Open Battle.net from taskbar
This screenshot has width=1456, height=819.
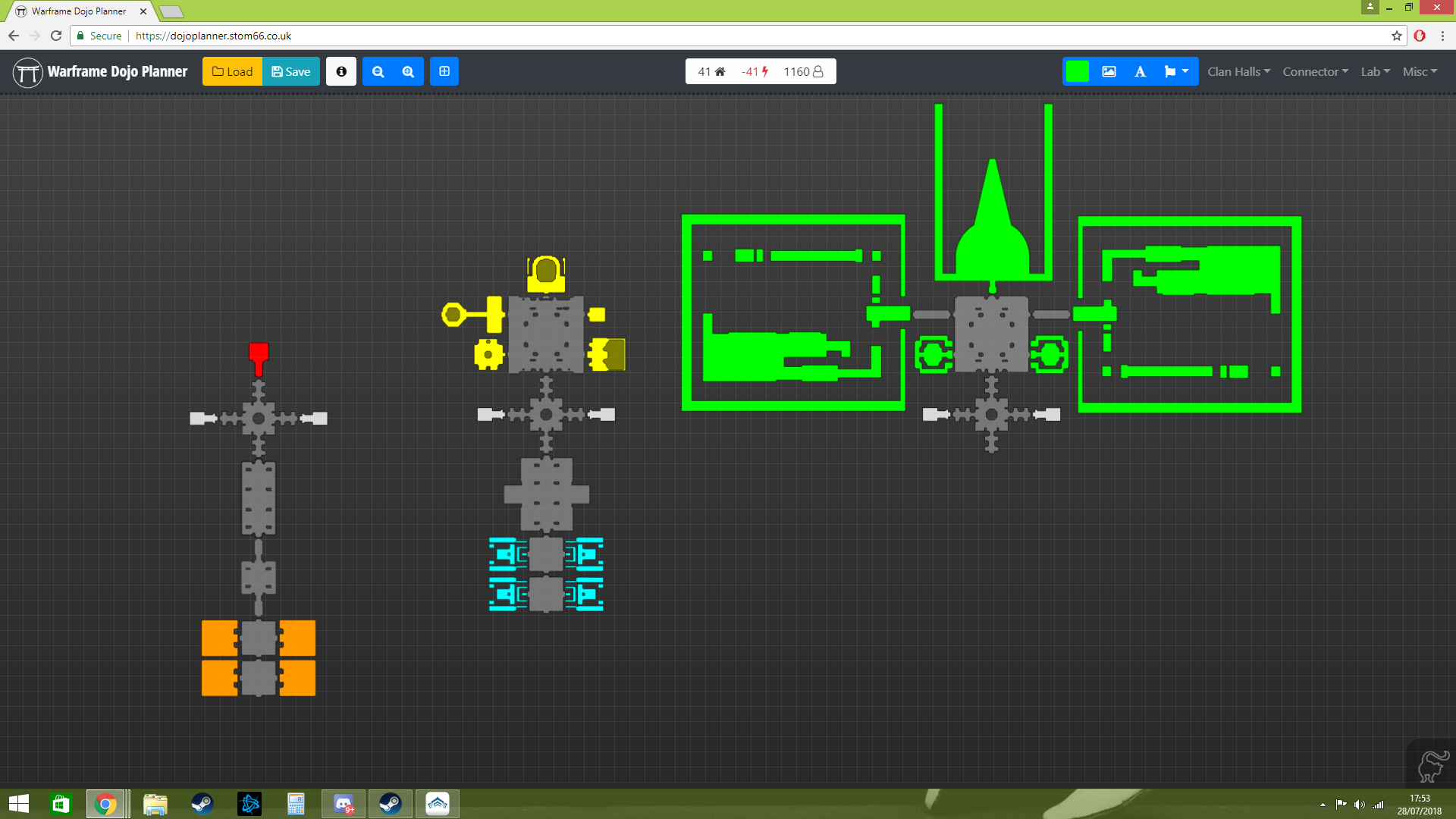click(249, 804)
